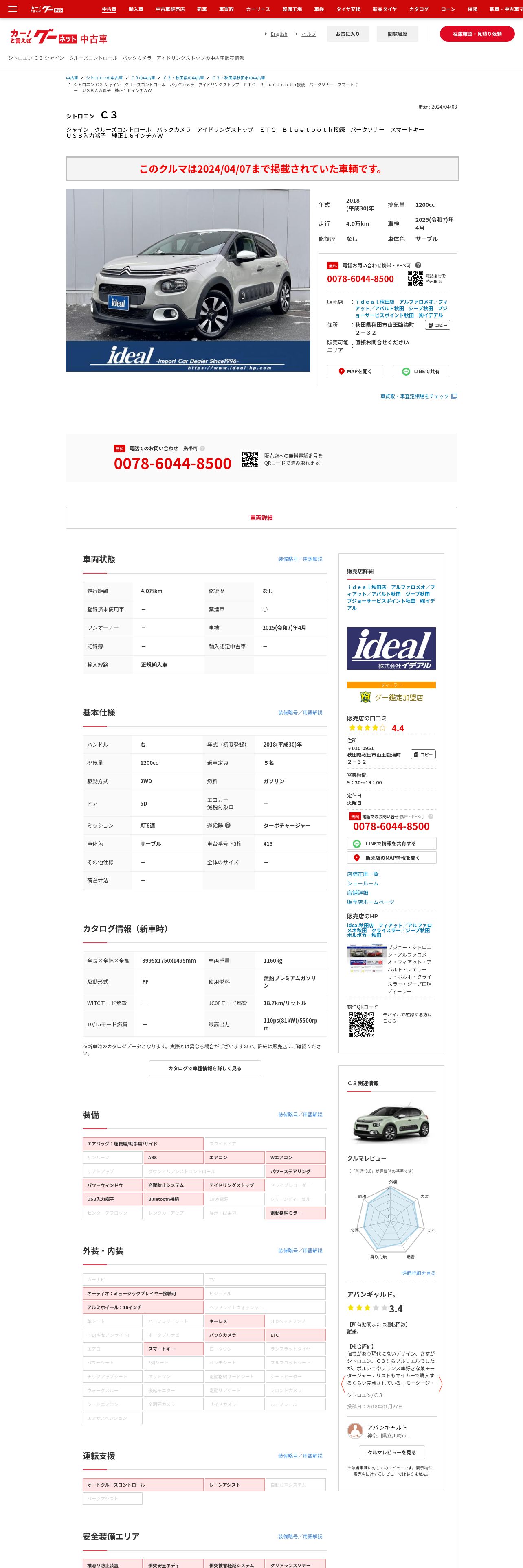The width and height of the screenshot is (523, 1568).
Task: Click カタログで車種情報を詳しく見る button
Action: pyautogui.click(x=204, y=1068)
